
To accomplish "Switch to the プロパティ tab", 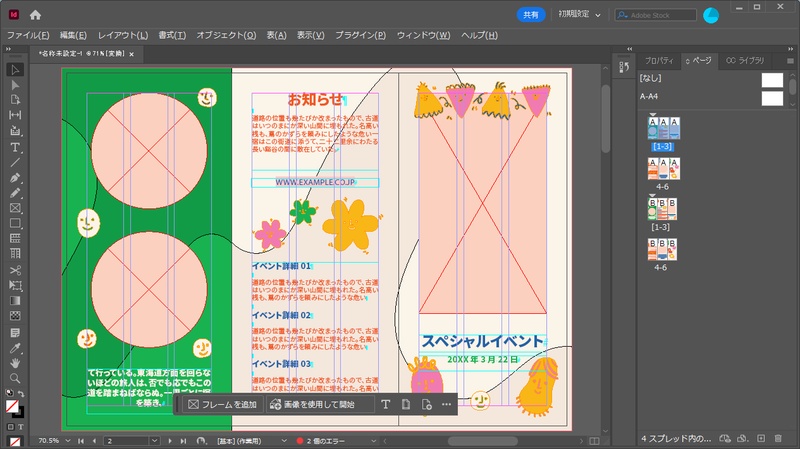I will [659, 61].
